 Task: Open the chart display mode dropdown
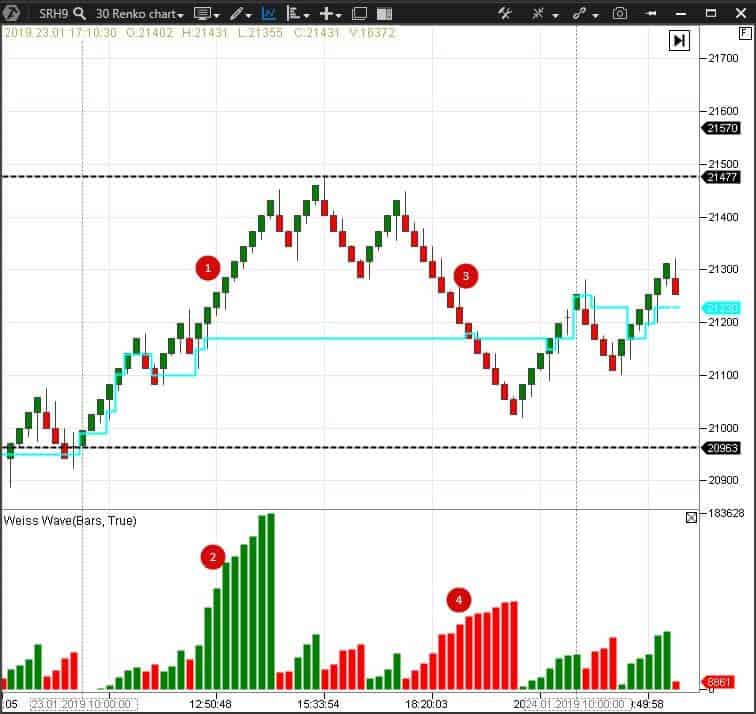pyautogui.click(x=206, y=14)
